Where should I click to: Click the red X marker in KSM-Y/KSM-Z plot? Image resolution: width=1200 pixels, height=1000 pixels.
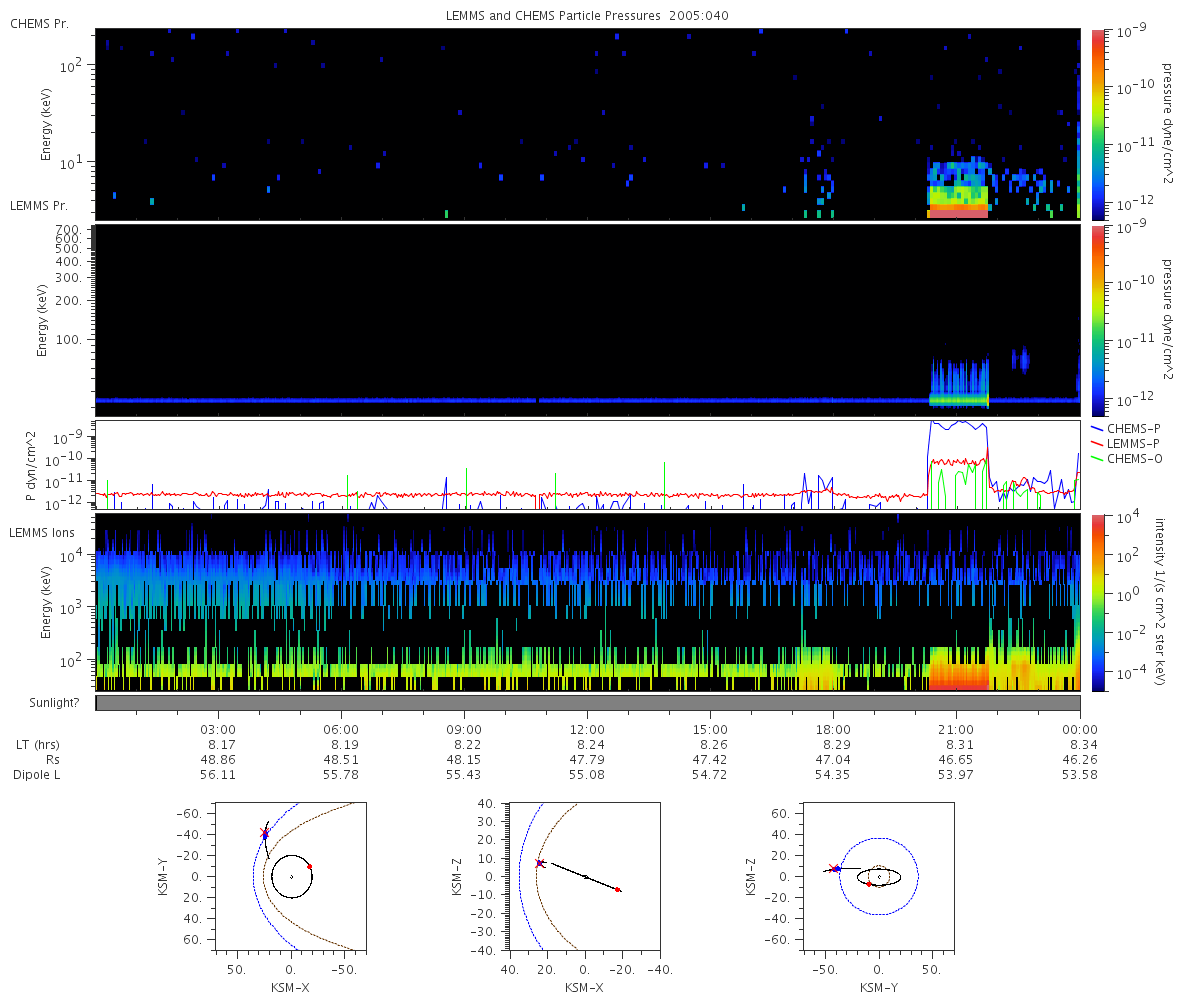pyautogui.click(x=832, y=868)
